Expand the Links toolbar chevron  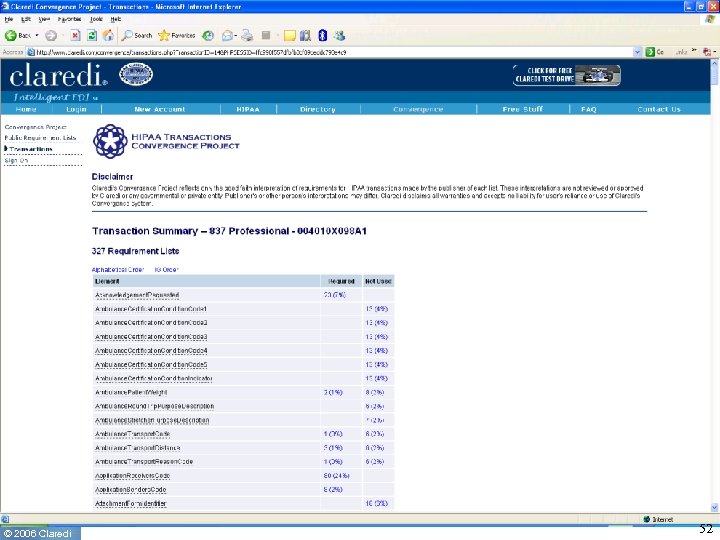(x=694, y=51)
